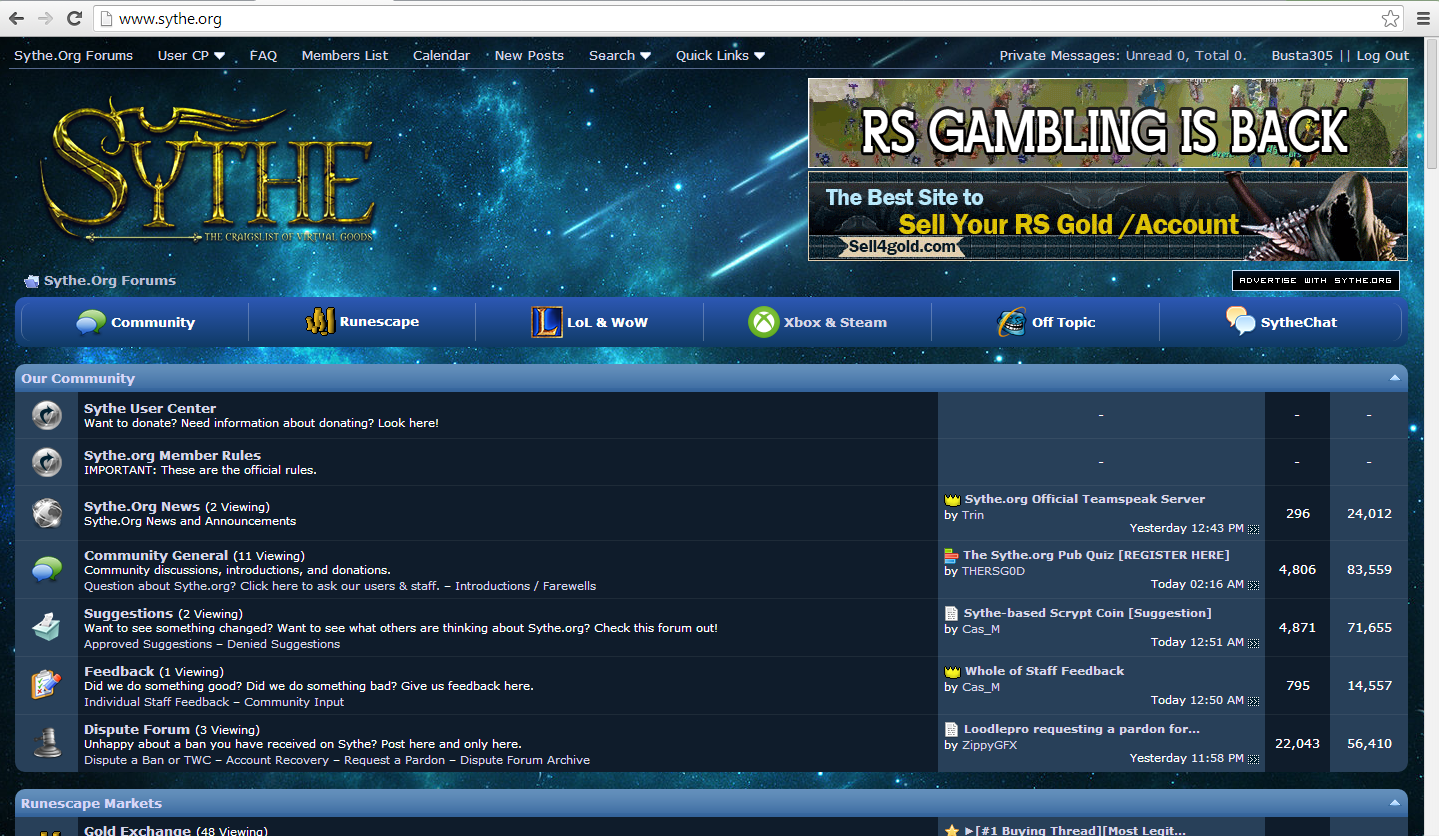The height and width of the screenshot is (836, 1439).
Task: Click the SytheChat bubbles icon
Action: [x=1241, y=321]
